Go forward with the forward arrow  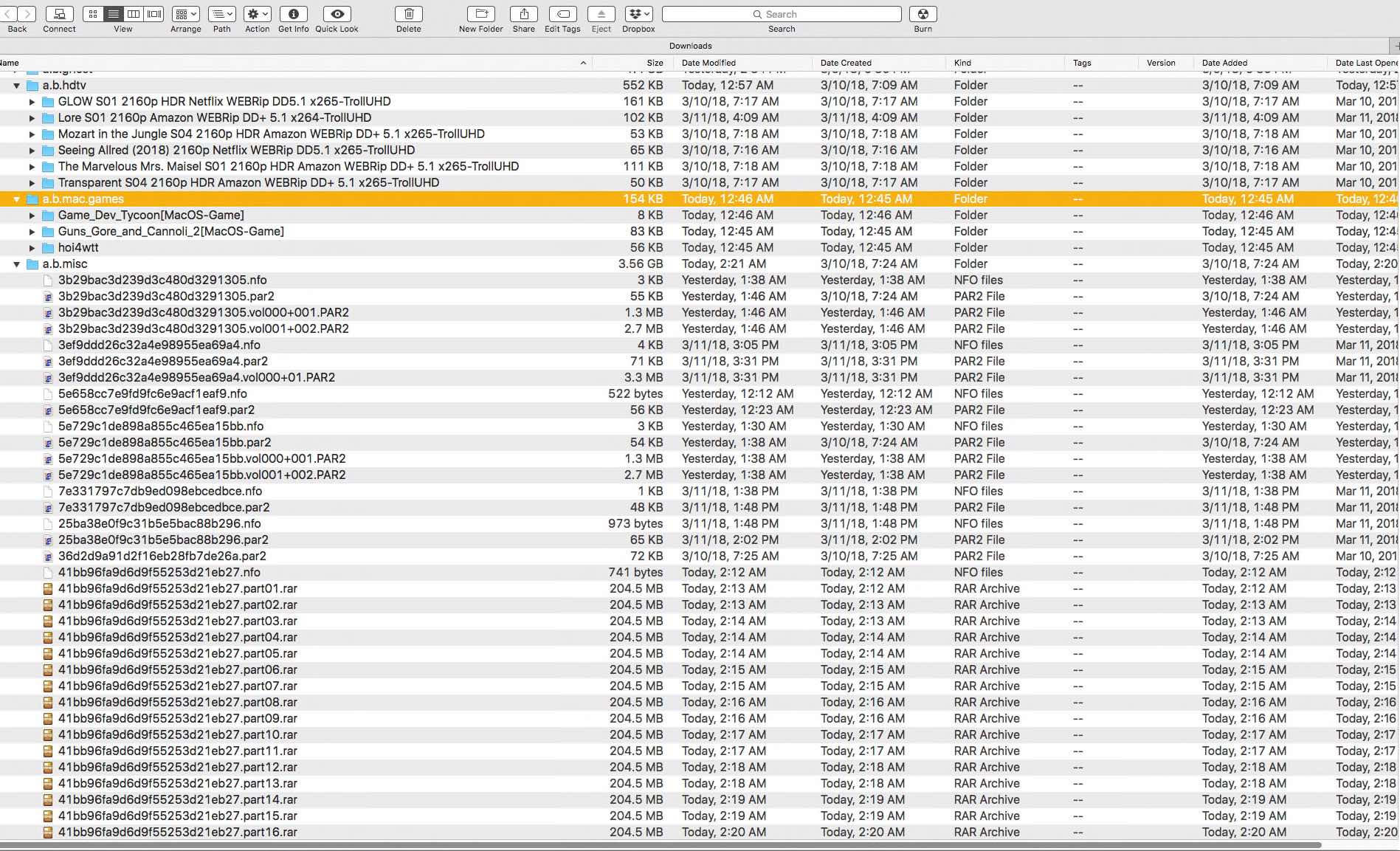tap(27, 14)
